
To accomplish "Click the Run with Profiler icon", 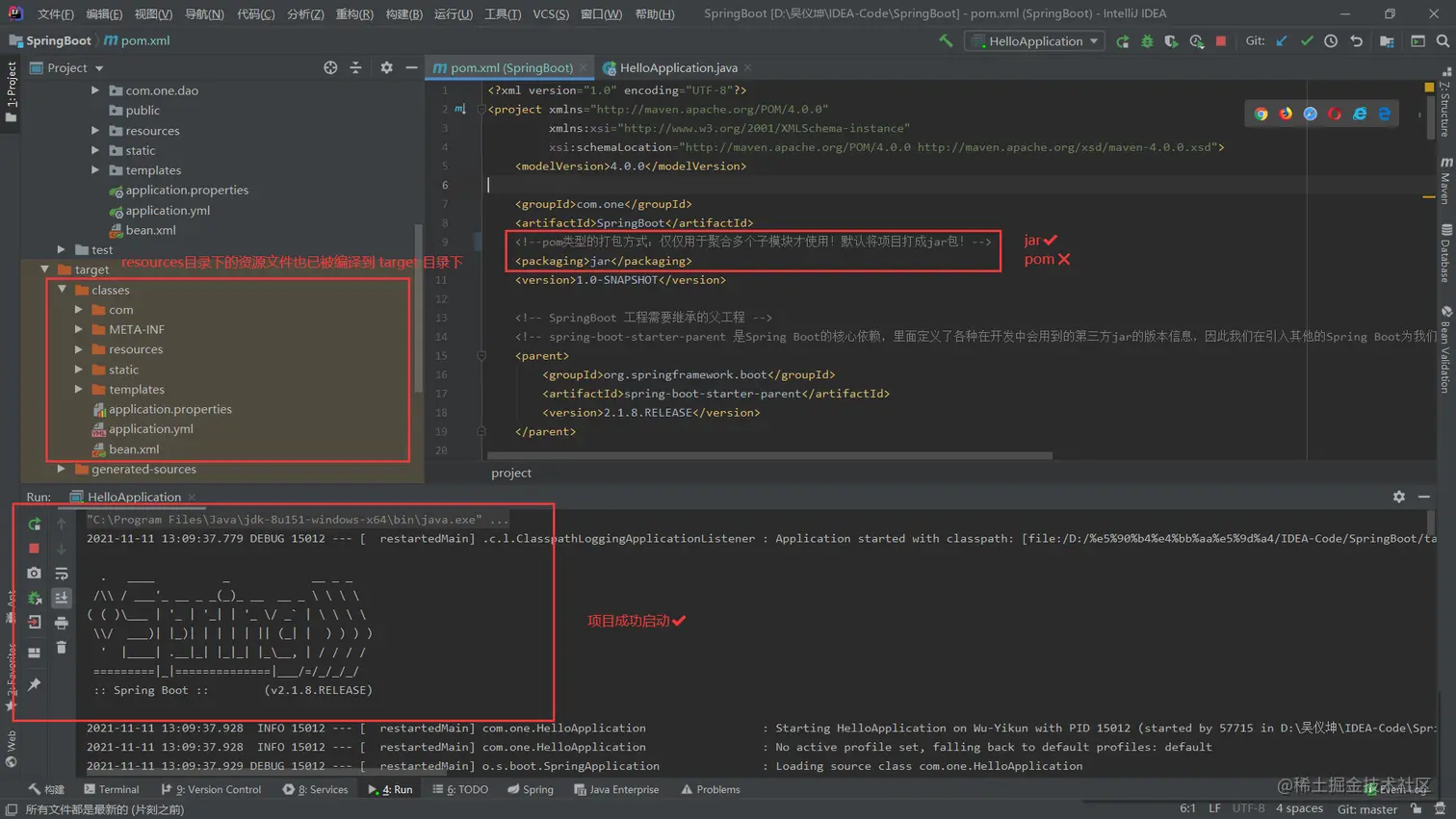I will click(1196, 41).
